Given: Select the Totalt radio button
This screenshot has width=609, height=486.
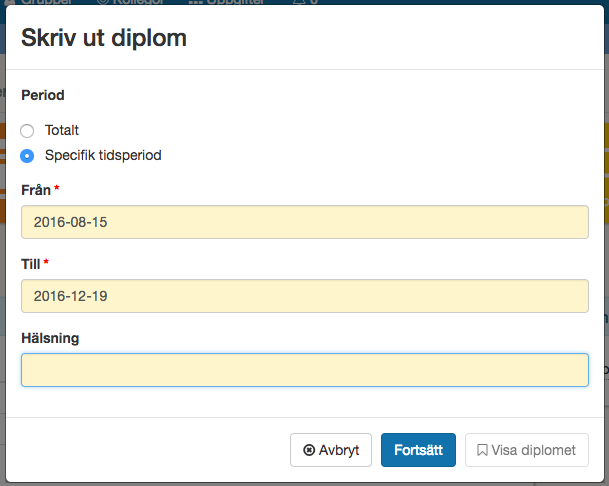Looking at the screenshot, I should tap(27, 131).
